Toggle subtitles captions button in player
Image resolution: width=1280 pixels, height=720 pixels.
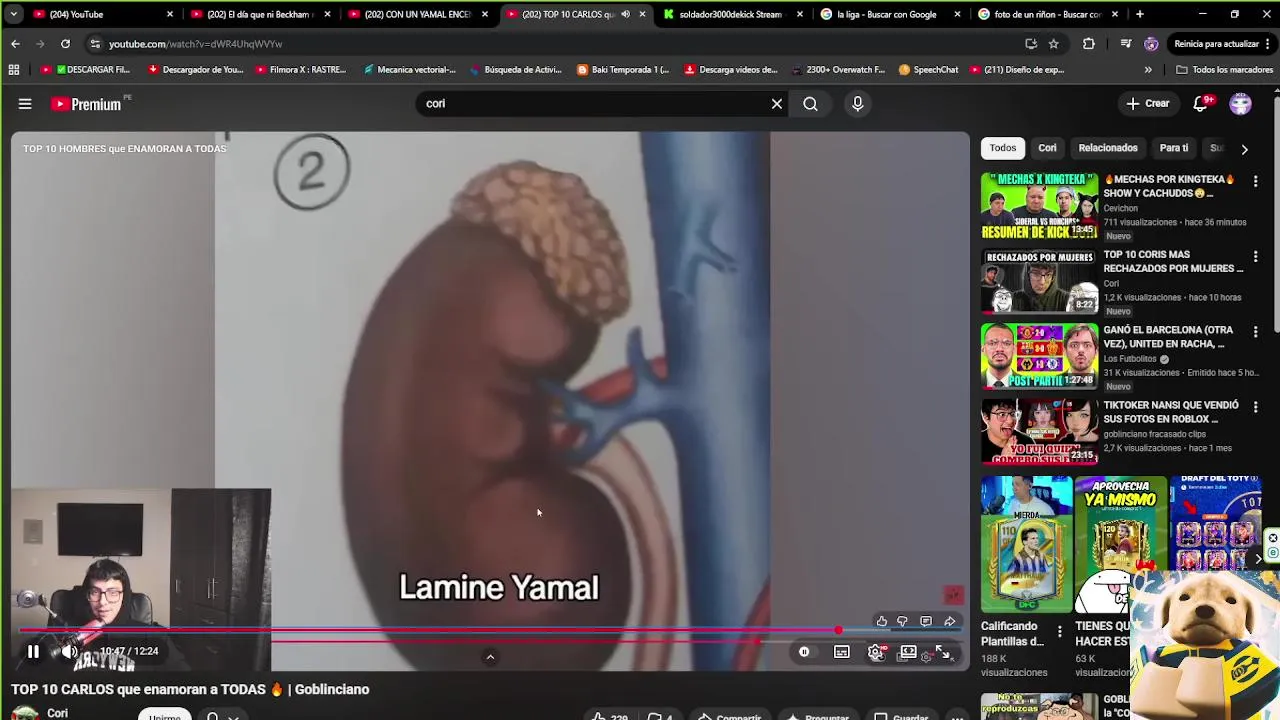842,652
